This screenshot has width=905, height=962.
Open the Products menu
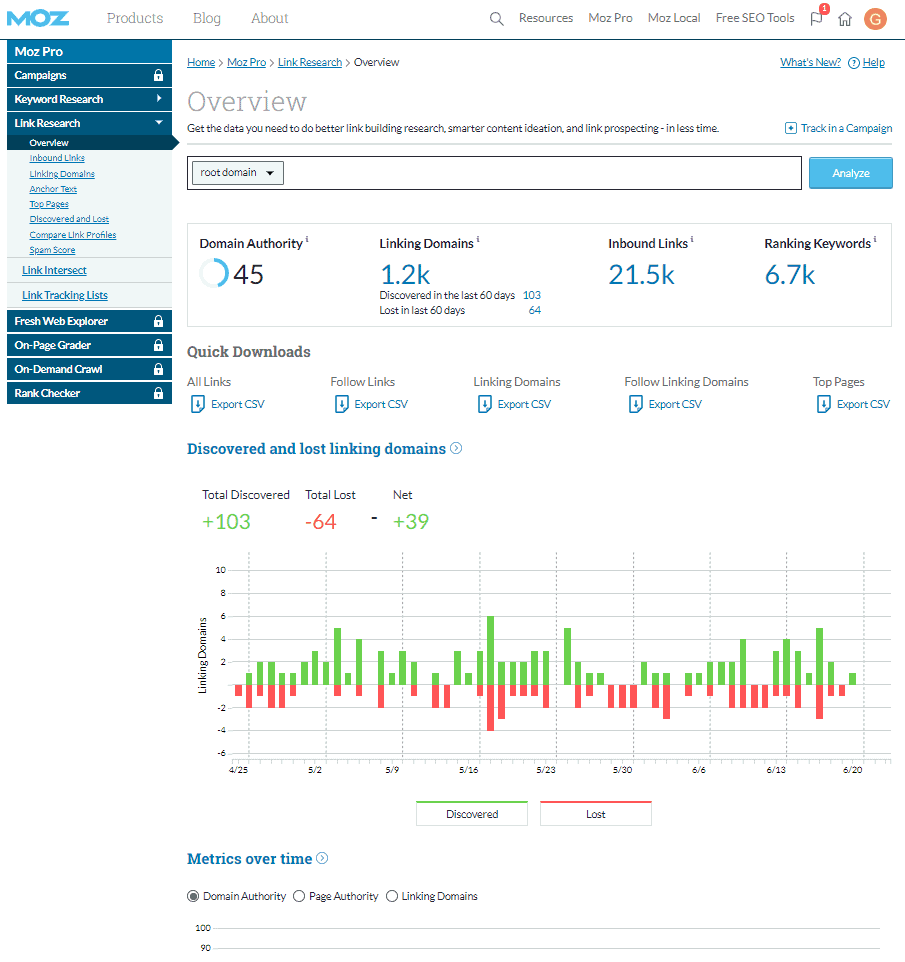point(135,18)
